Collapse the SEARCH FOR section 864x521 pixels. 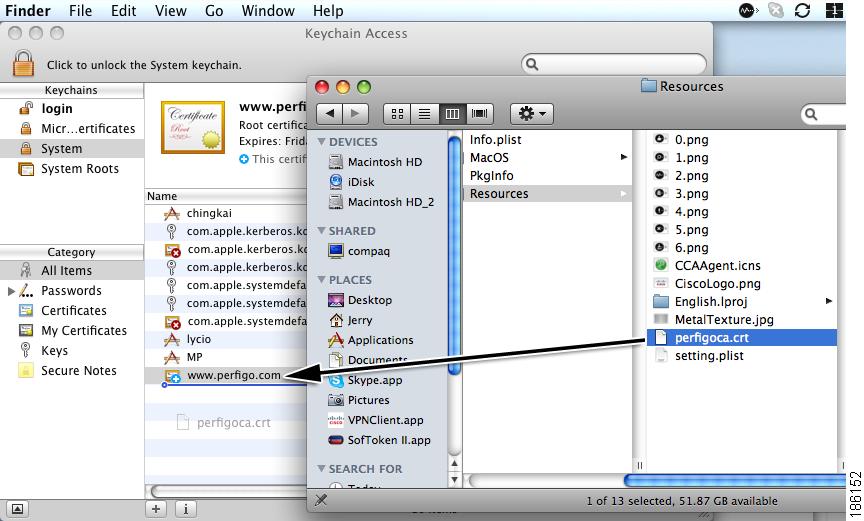321,469
